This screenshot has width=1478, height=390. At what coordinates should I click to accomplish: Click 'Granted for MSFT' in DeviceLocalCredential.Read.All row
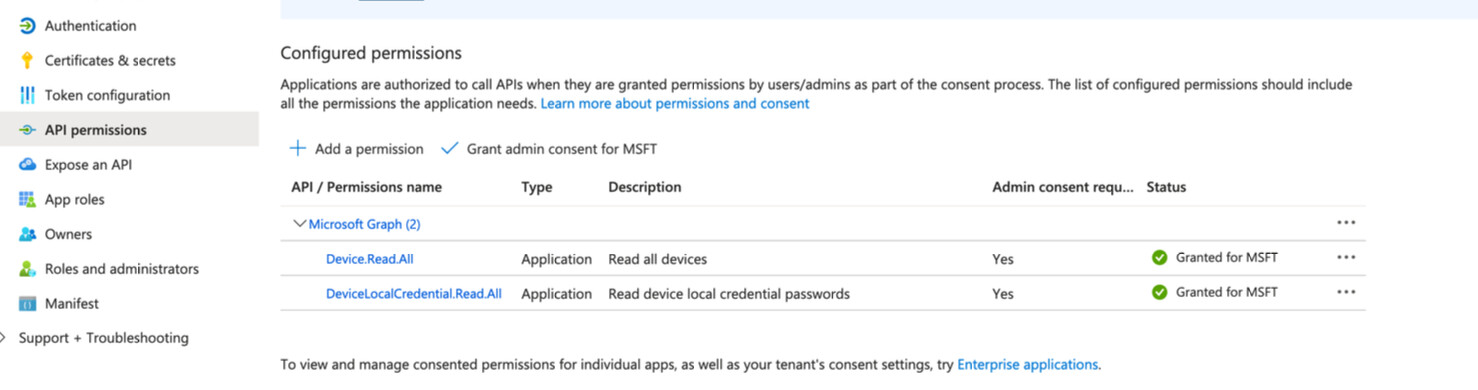pyautogui.click(x=1227, y=293)
